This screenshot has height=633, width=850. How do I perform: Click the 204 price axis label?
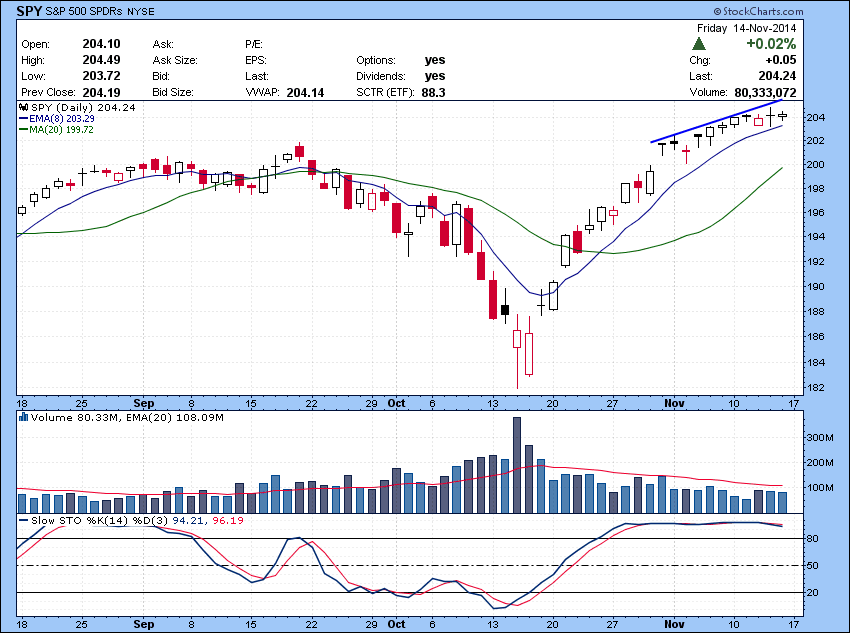pos(817,118)
